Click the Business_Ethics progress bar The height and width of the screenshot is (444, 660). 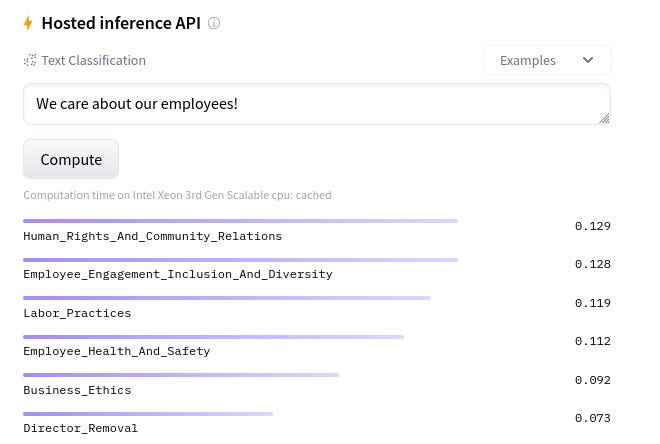[181, 375]
